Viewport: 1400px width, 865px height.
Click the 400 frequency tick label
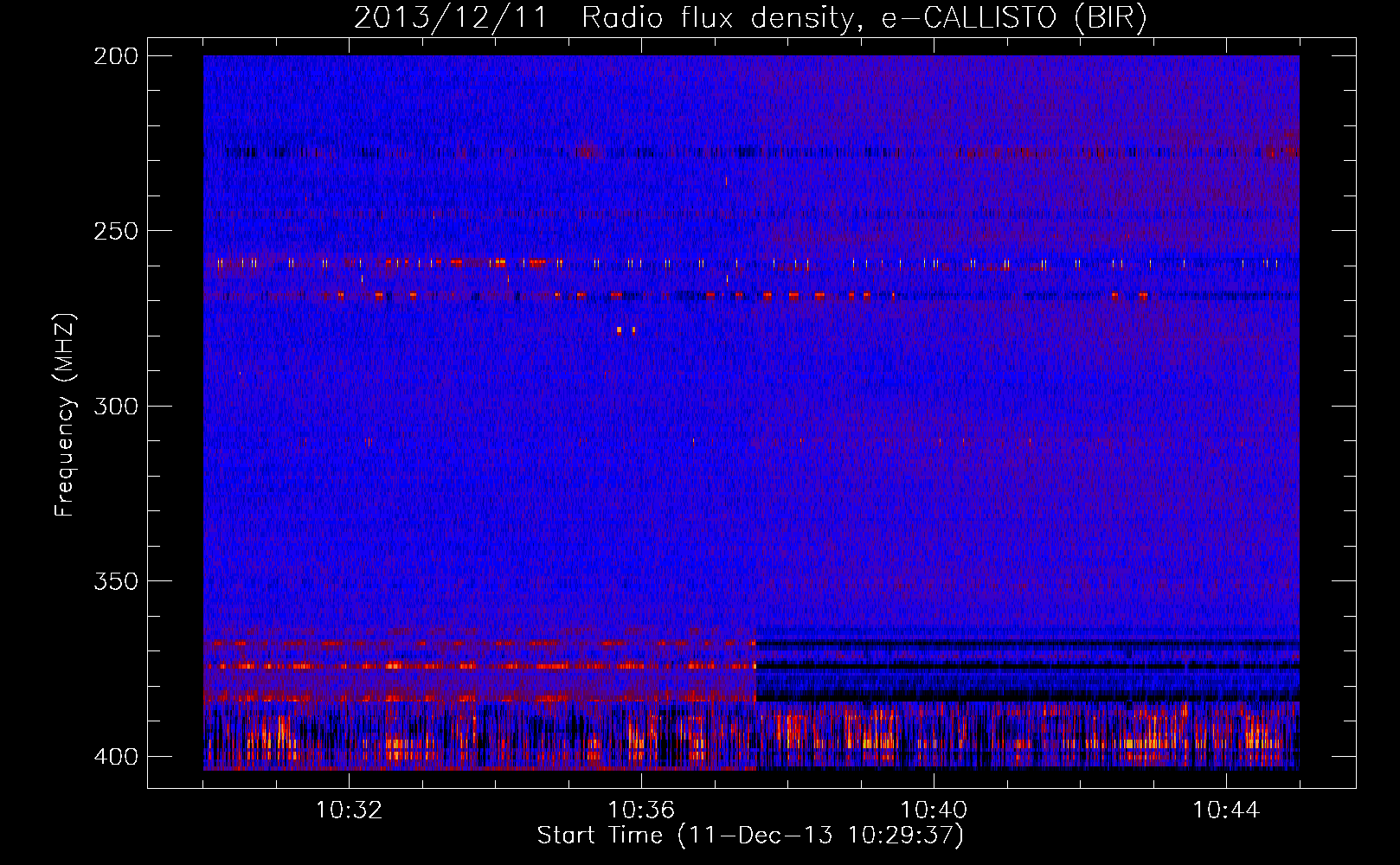tap(115, 756)
